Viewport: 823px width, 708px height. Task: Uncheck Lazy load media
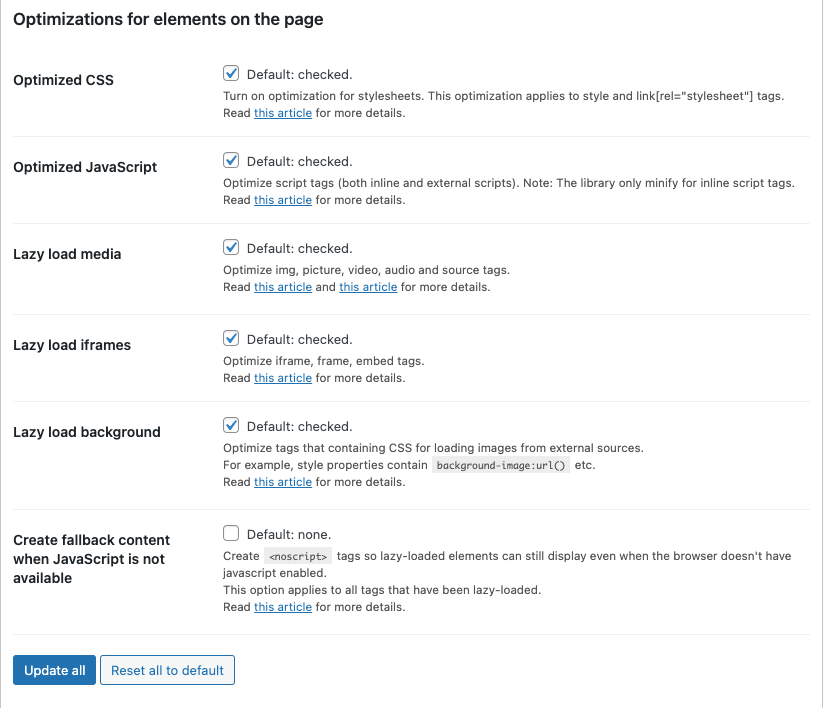point(231,247)
